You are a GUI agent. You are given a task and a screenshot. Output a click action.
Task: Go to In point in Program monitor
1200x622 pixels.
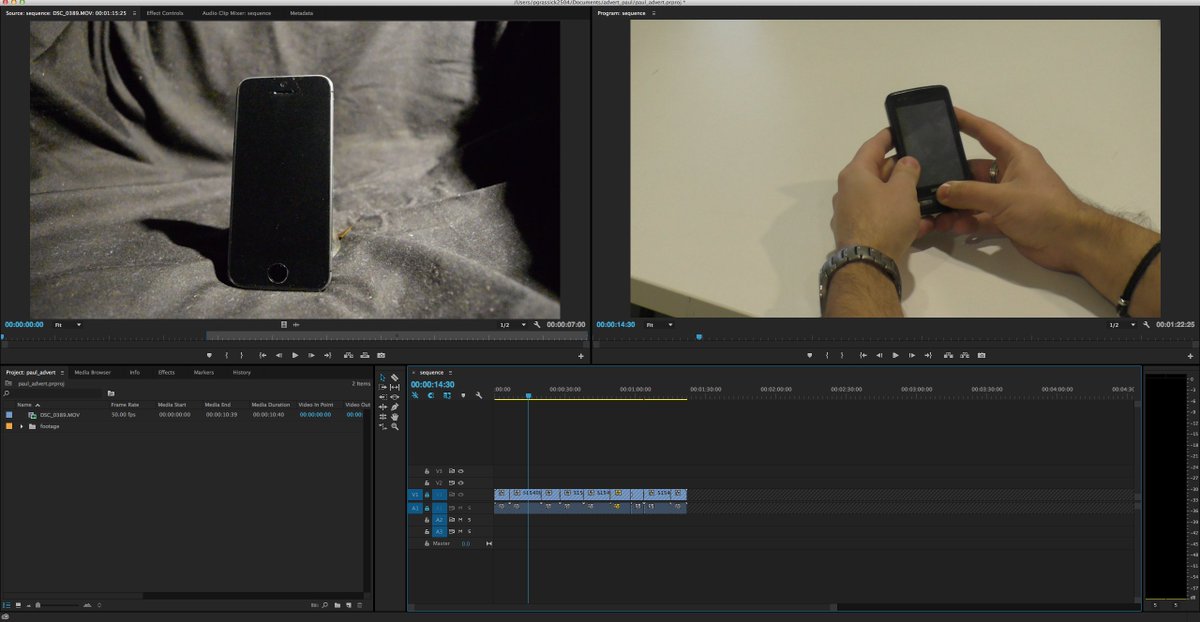tap(863, 355)
